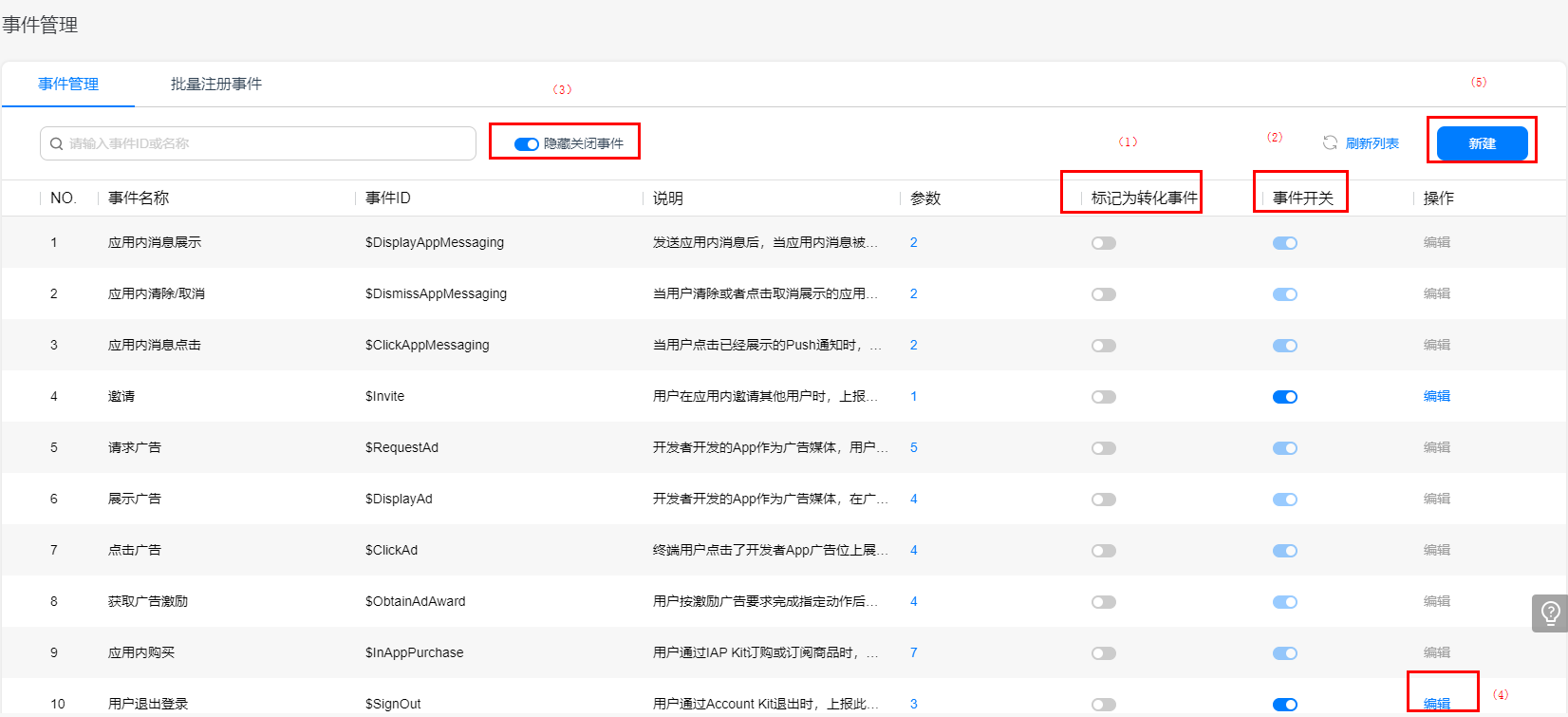Open parameter count 4 for $ObtainAdAward
This screenshot has height=717, width=1568.
(914, 601)
